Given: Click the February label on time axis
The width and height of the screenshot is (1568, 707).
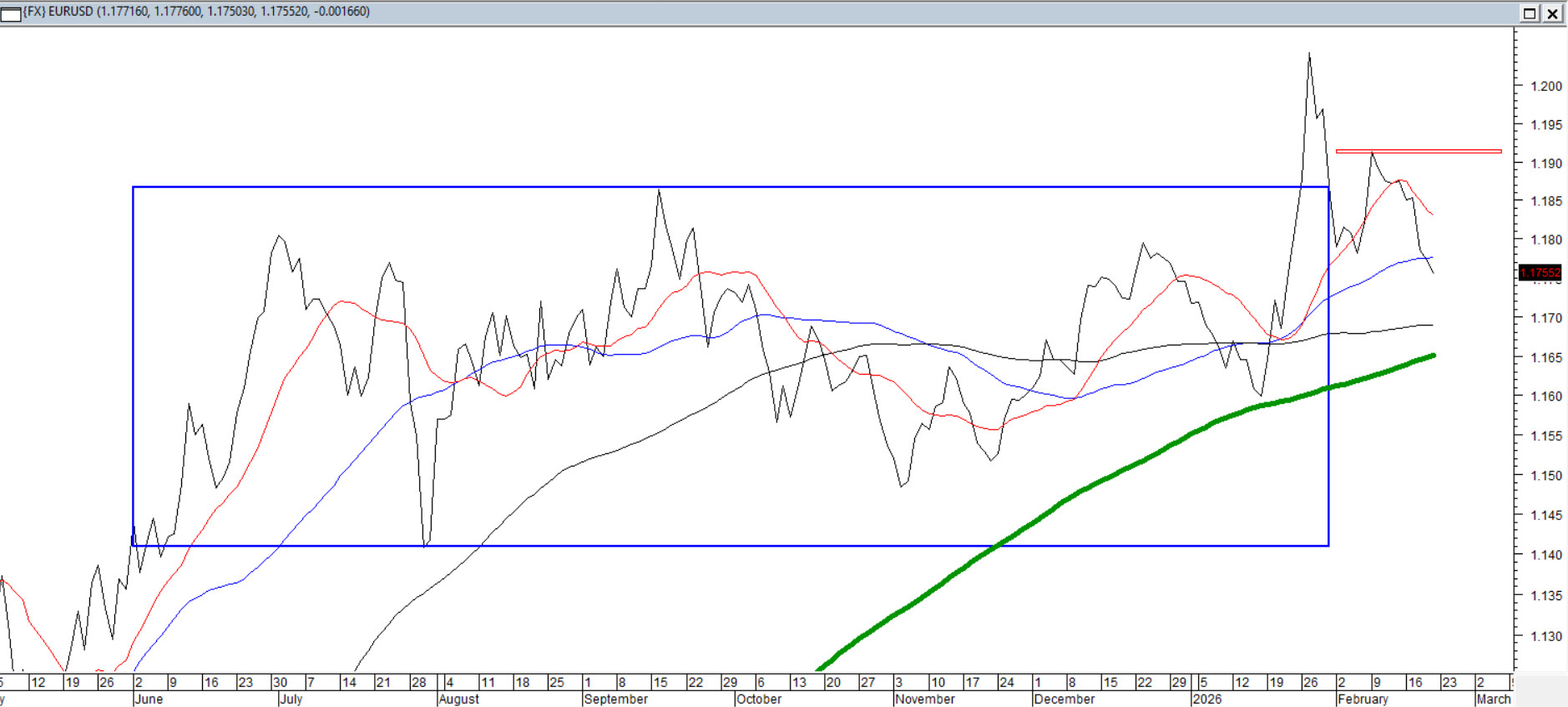Looking at the screenshot, I should coord(1363,699).
